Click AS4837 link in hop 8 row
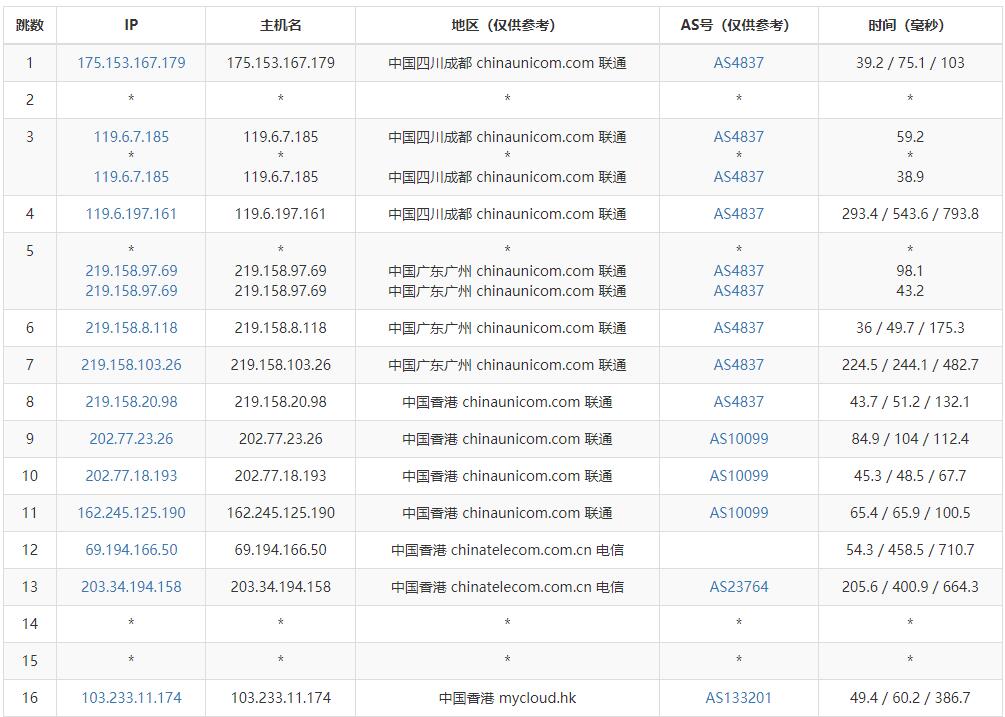Screen dimensions: 1005x717 click(x=738, y=402)
